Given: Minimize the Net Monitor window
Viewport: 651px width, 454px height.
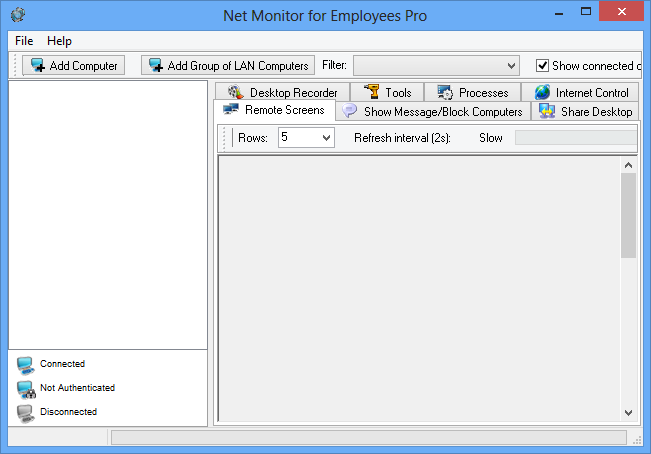Looking at the screenshot, I should 559,13.
